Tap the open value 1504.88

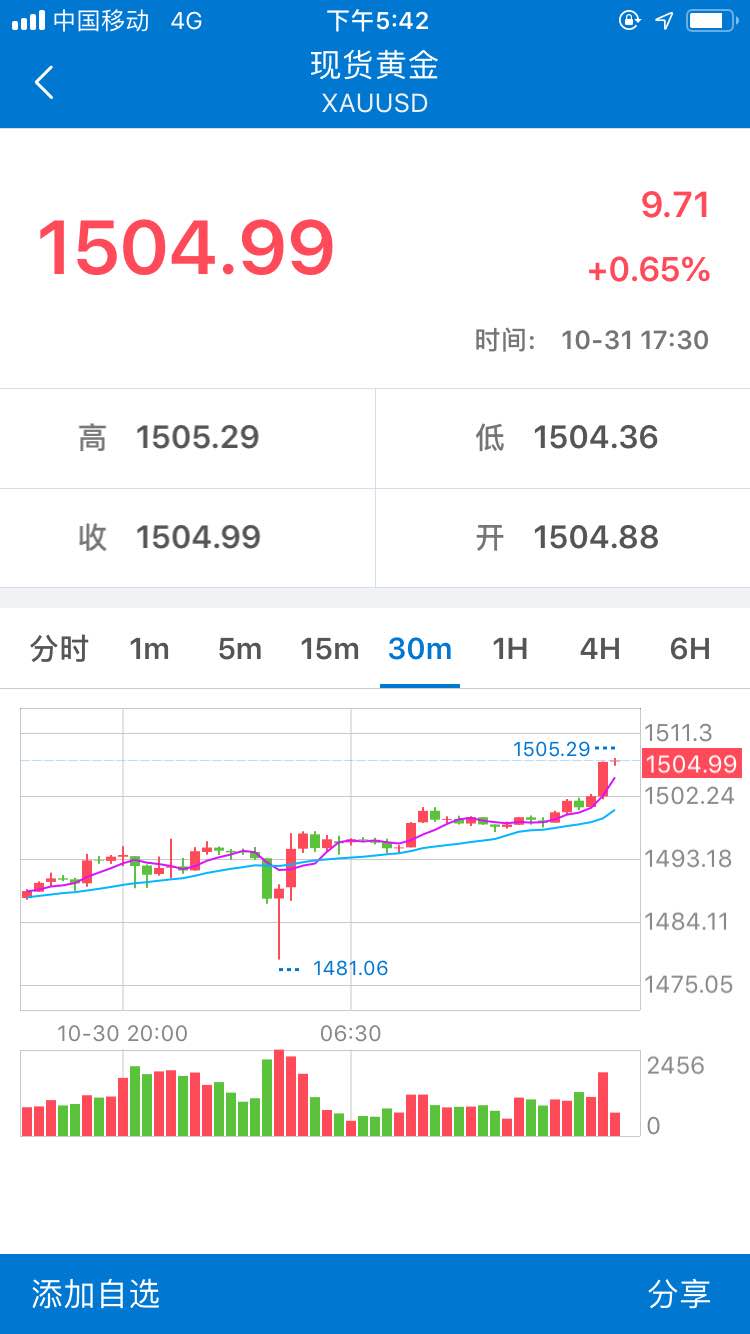point(596,538)
